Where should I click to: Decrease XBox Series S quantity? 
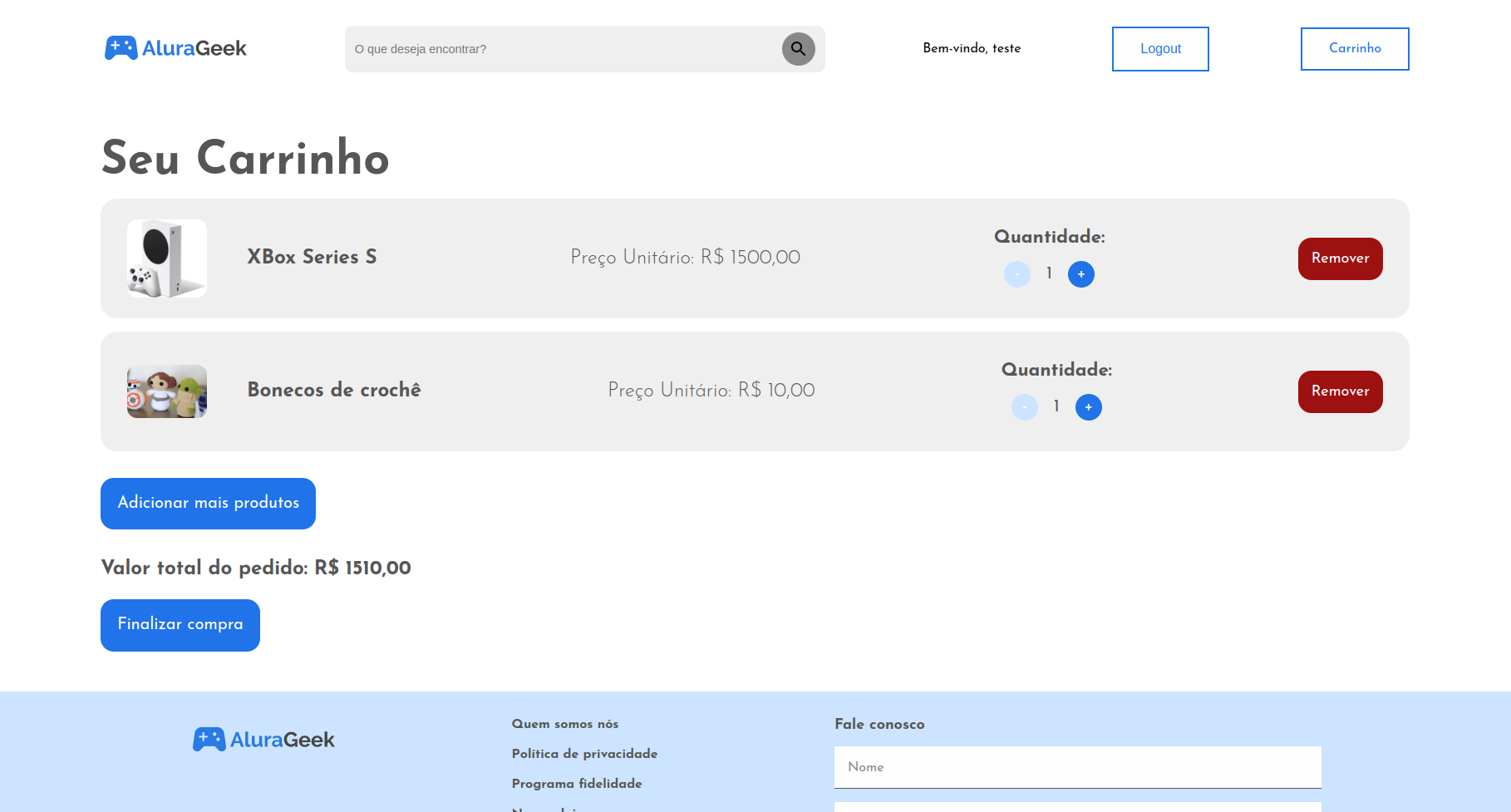pos(1017,274)
